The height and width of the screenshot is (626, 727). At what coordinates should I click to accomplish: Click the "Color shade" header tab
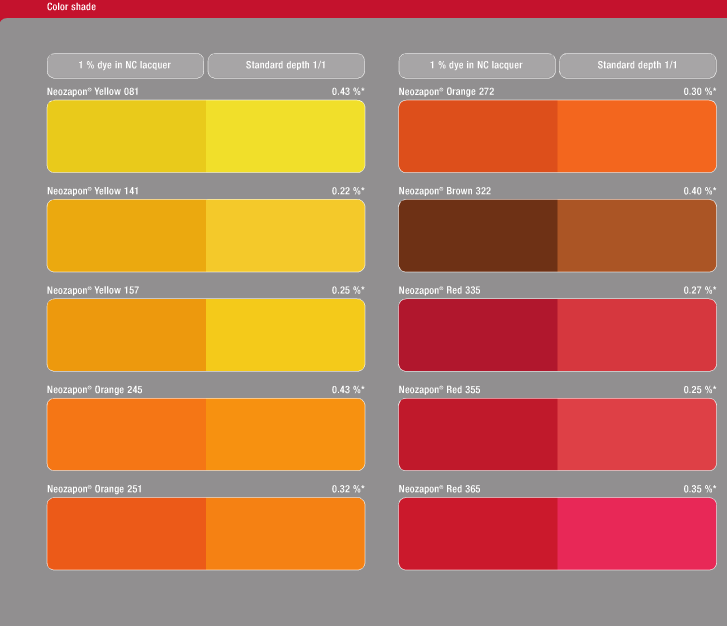(71, 7)
